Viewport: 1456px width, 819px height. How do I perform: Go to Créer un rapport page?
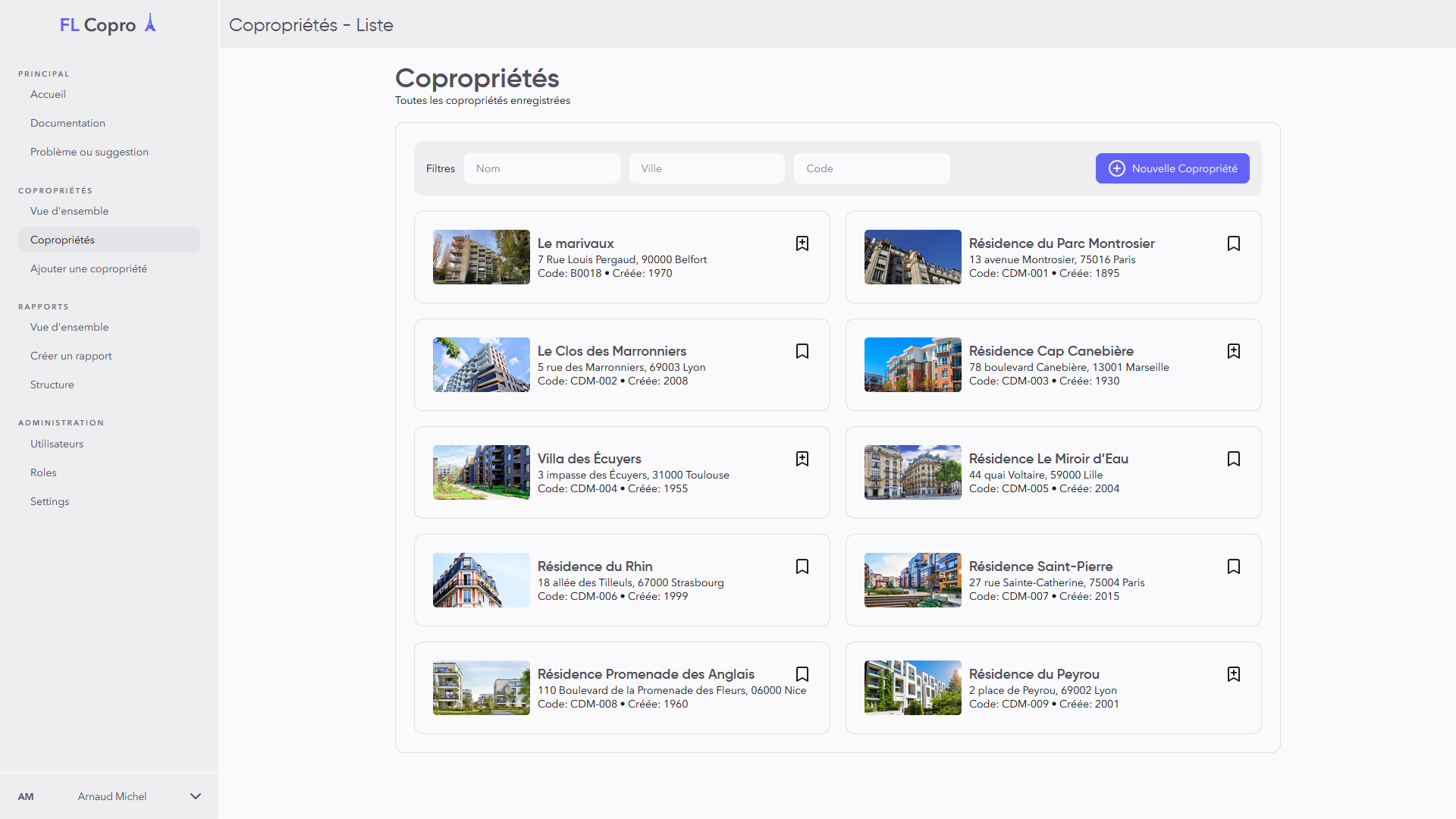tap(71, 356)
